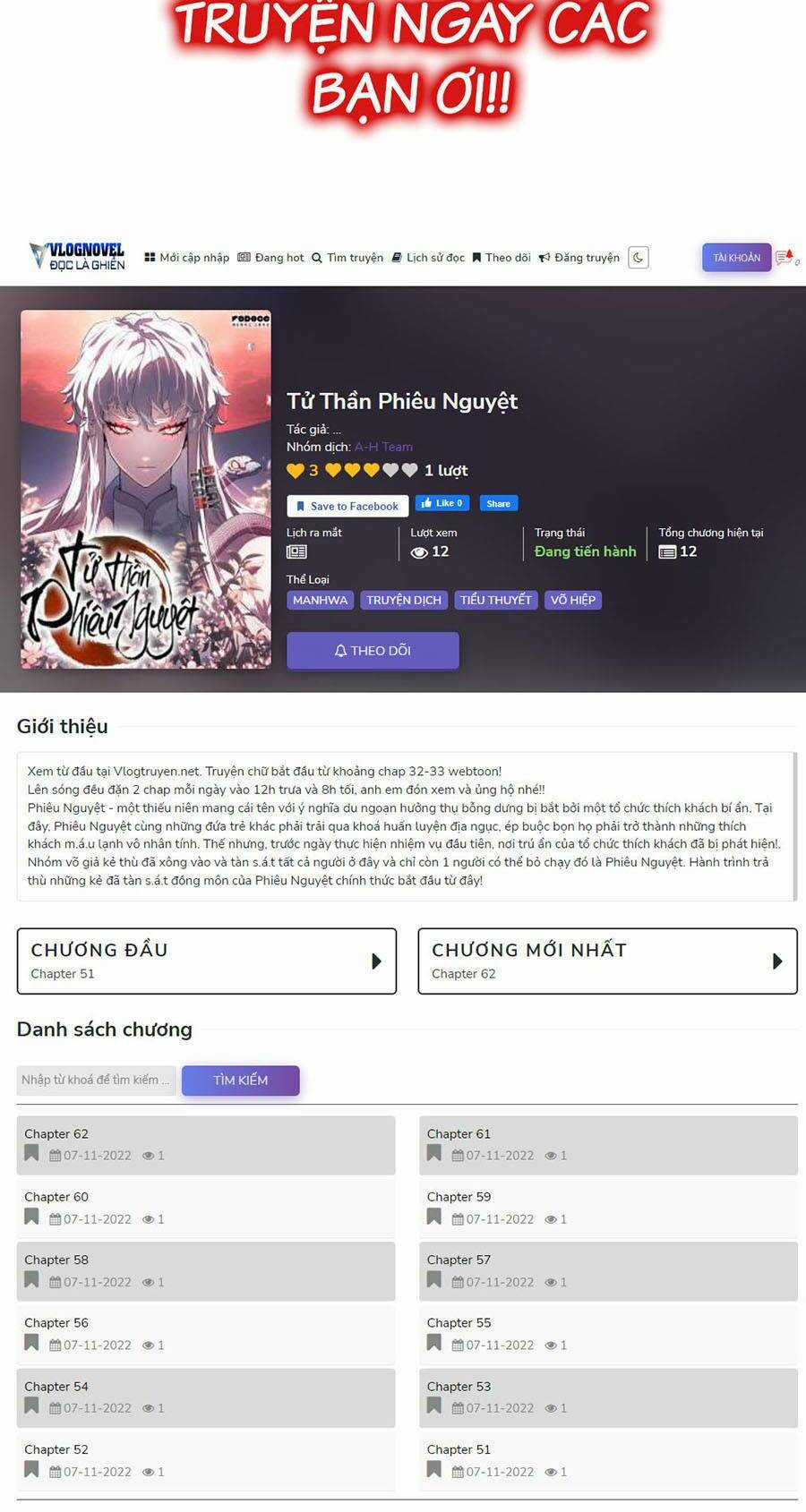Open CHƯƠNG ĐẦU arrow for Chapter 51
The image size is (806, 1512).
(376, 961)
